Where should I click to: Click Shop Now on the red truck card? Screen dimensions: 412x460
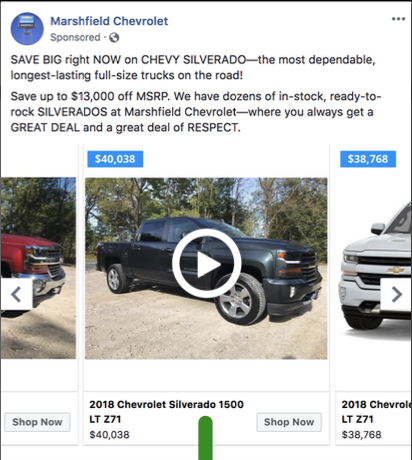tap(37, 422)
